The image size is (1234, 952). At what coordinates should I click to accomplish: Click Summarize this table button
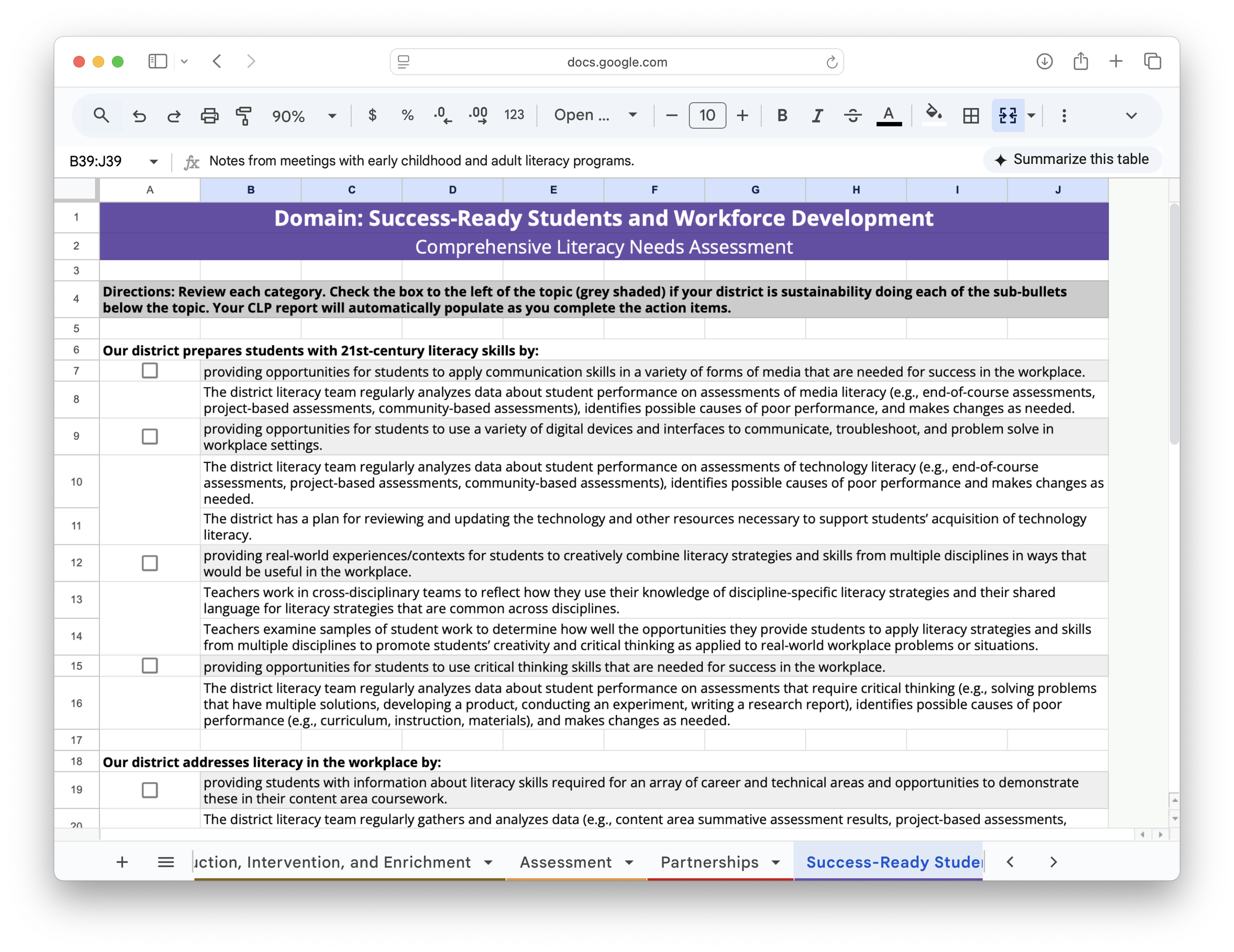pos(1072,159)
